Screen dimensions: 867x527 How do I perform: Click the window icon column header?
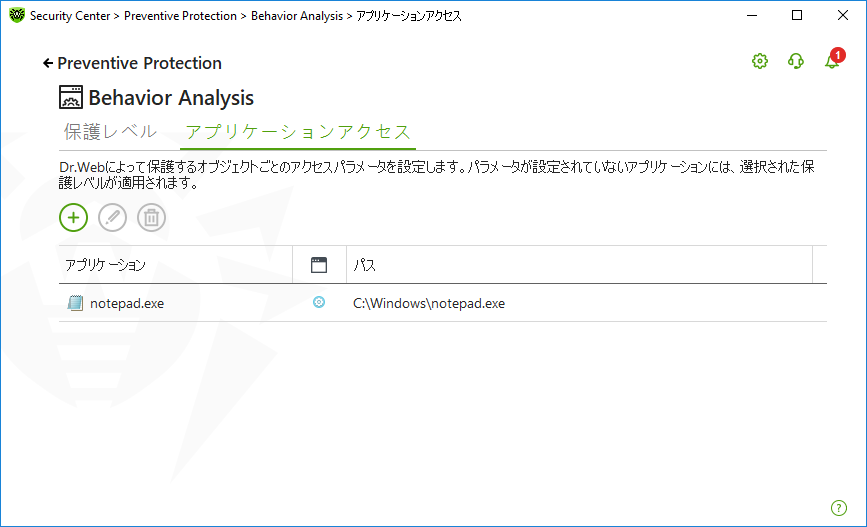[319, 265]
